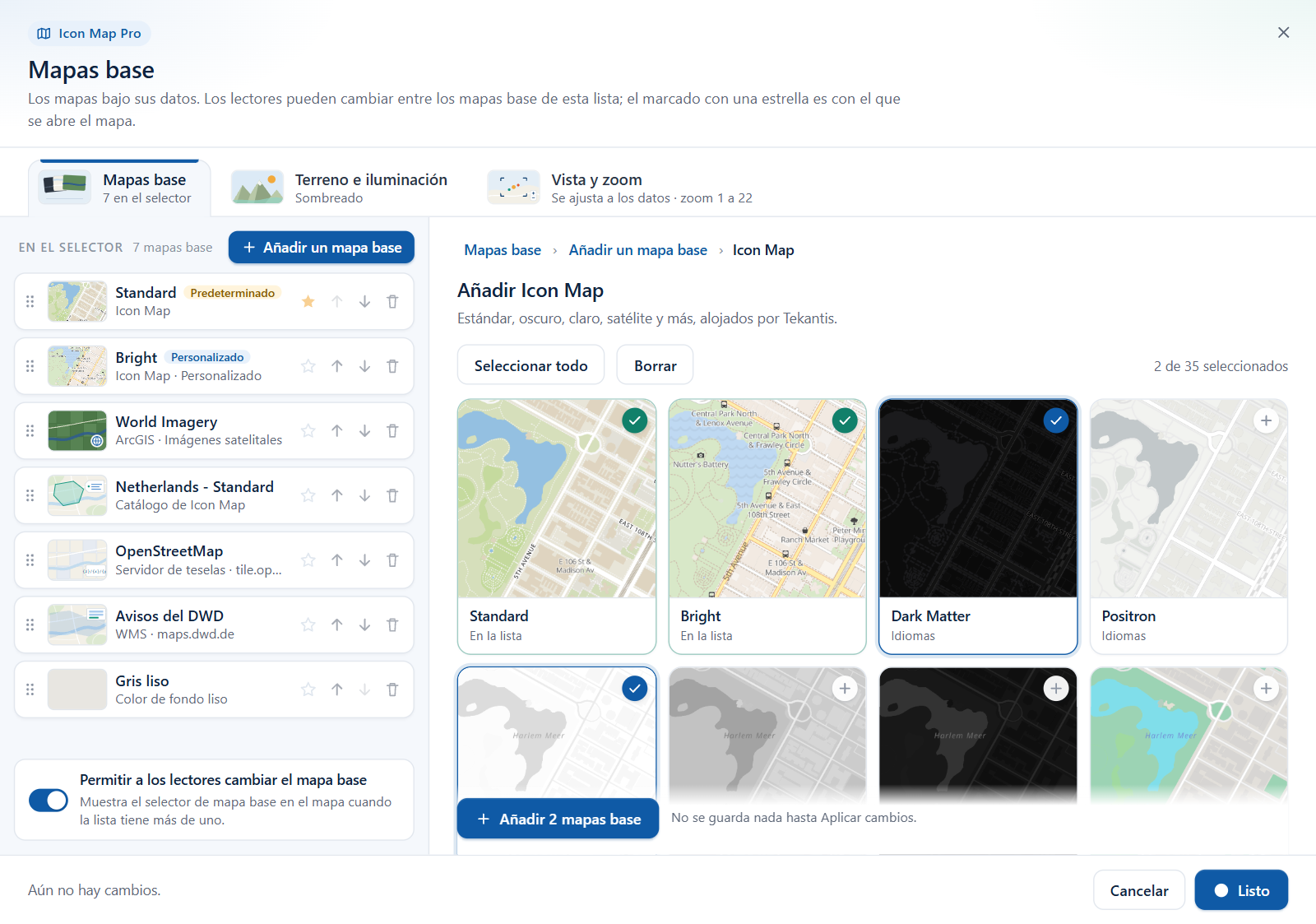
Task: Click Seleccionar todo
Action: click(531, 365)
